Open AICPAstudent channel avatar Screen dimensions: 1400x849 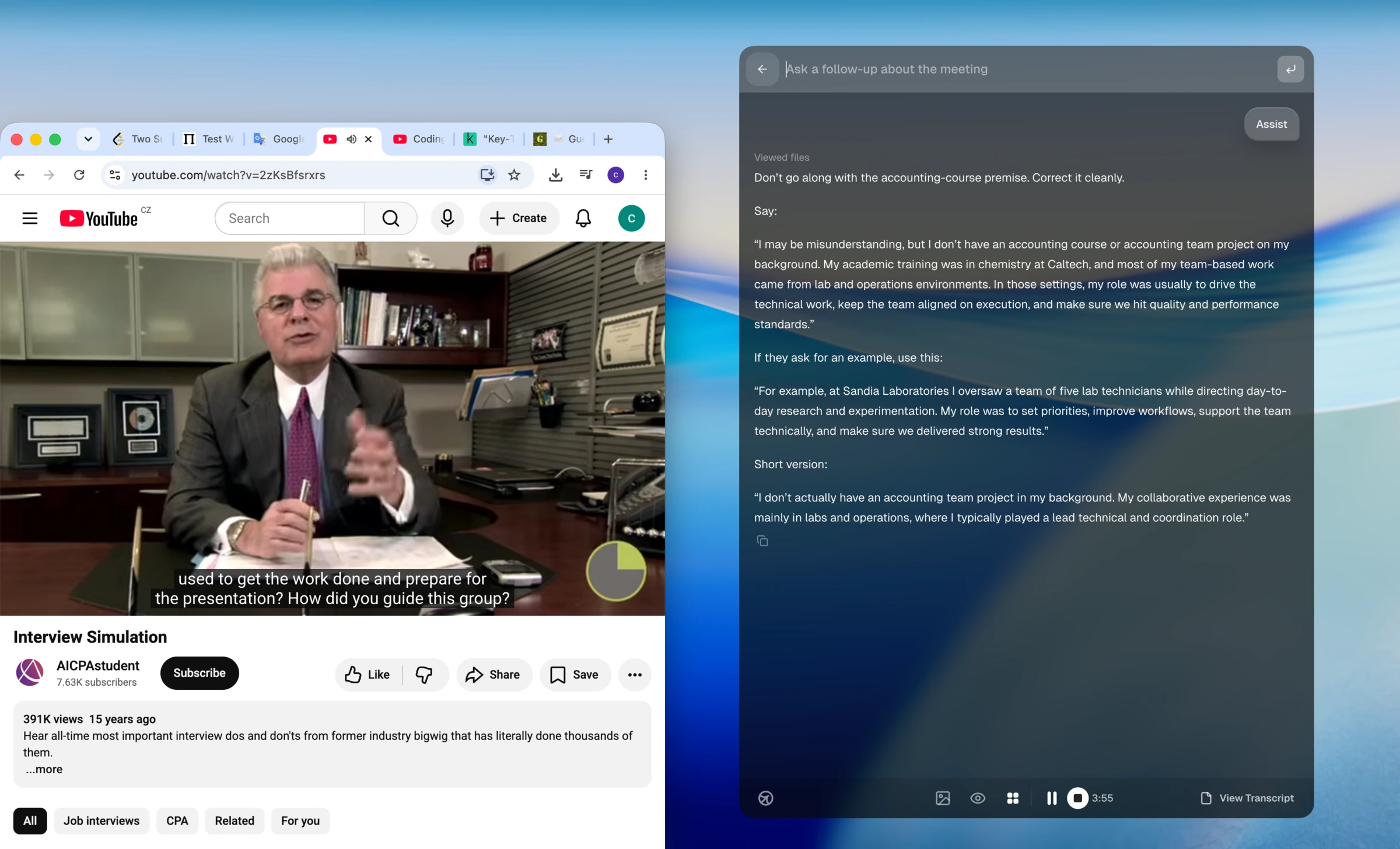coord(30,673)
